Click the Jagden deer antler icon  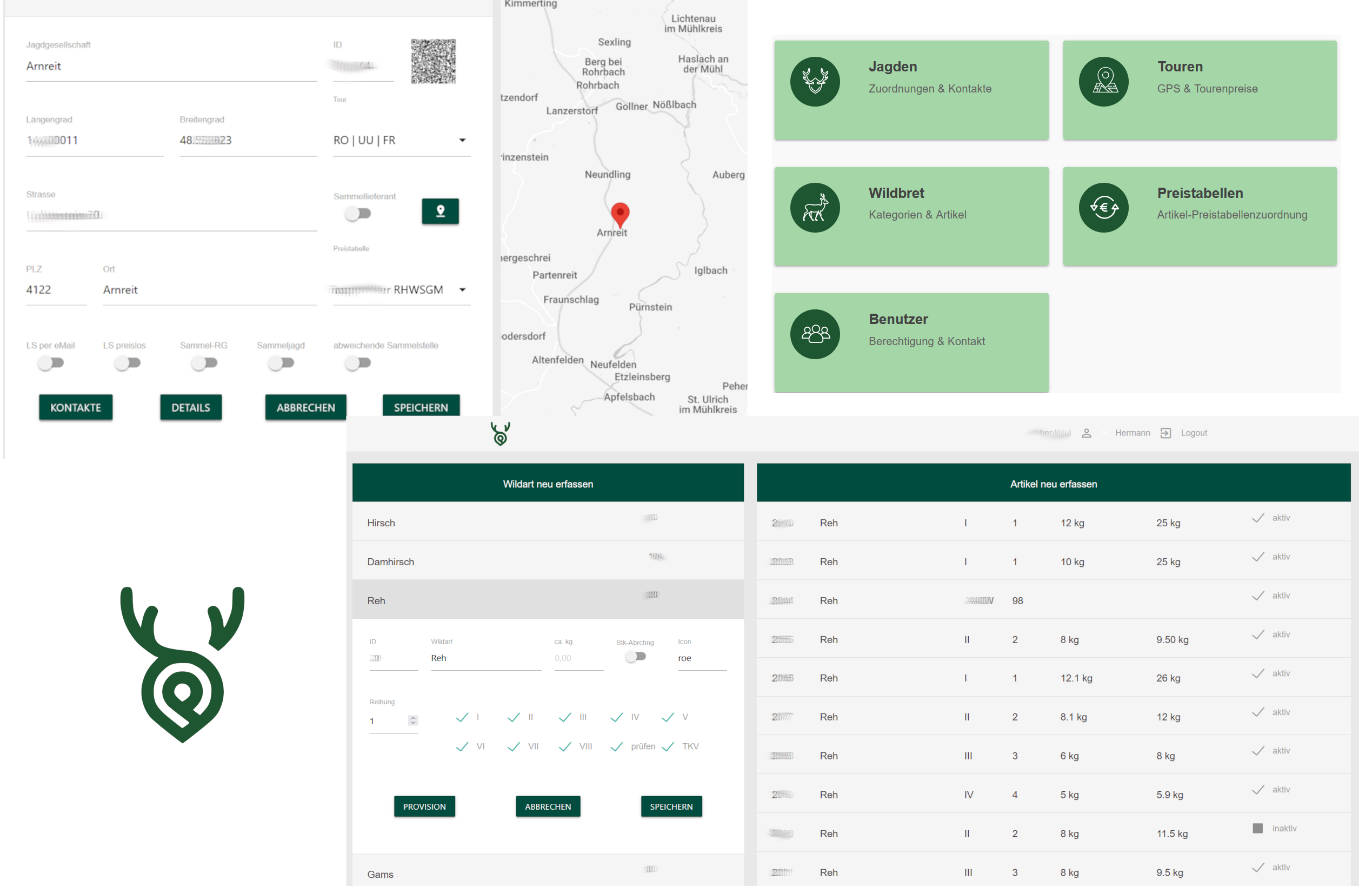[815, 81]
